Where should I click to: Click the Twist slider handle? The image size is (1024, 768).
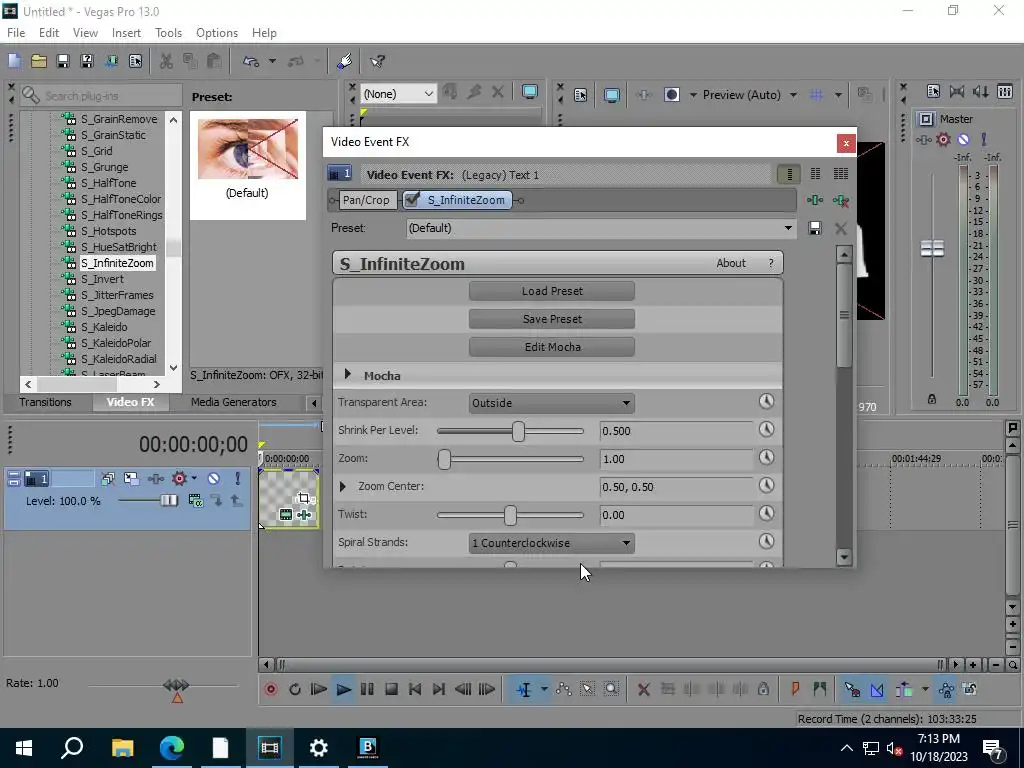pyautogui.click(x=510, y=515)
